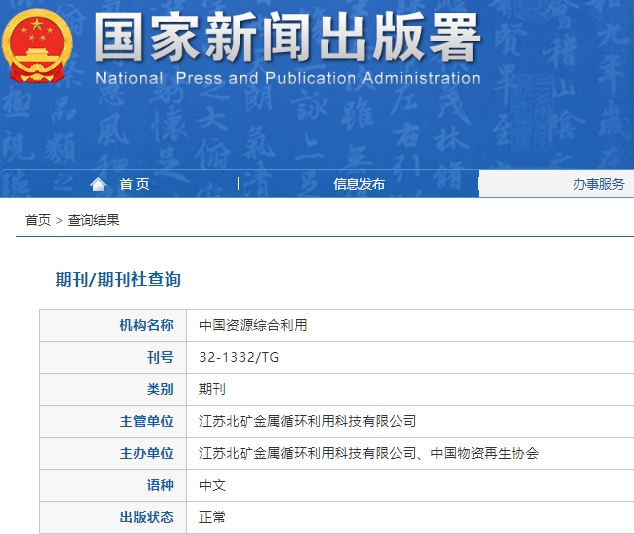634x534 pixels.
Task: Click the 国家新闻出版署 site title
Action: click(288, 39)
